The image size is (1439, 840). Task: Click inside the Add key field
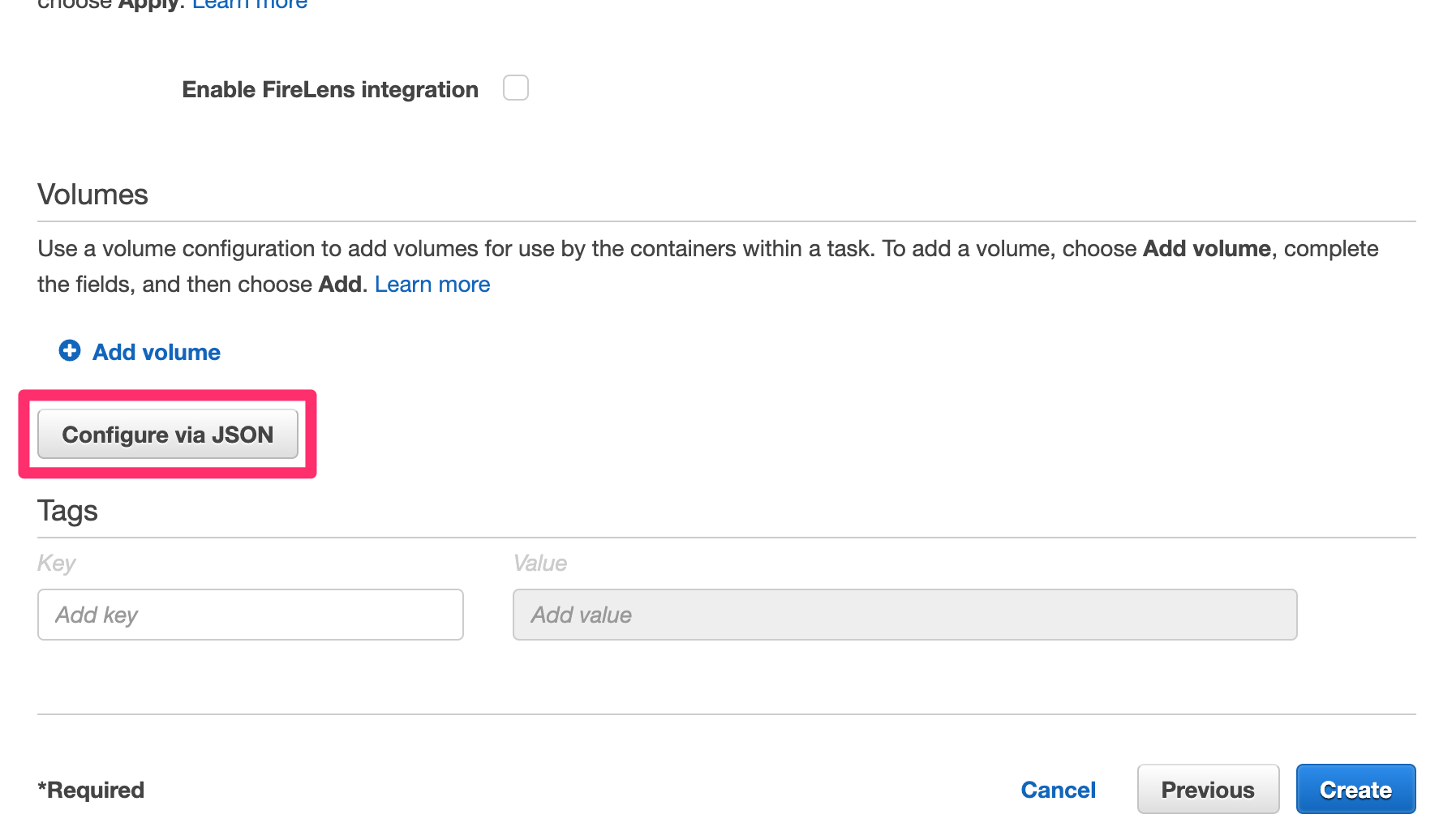coord(249,615)
